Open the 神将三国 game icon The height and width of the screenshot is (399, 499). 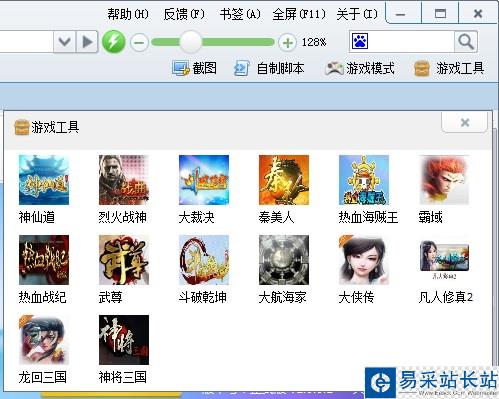[124, 340]
